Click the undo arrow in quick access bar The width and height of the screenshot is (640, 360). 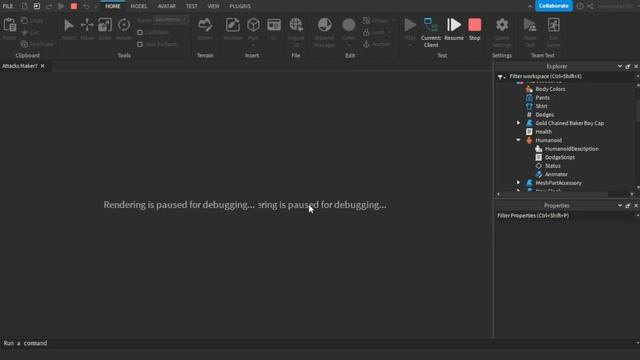(86, 6)
